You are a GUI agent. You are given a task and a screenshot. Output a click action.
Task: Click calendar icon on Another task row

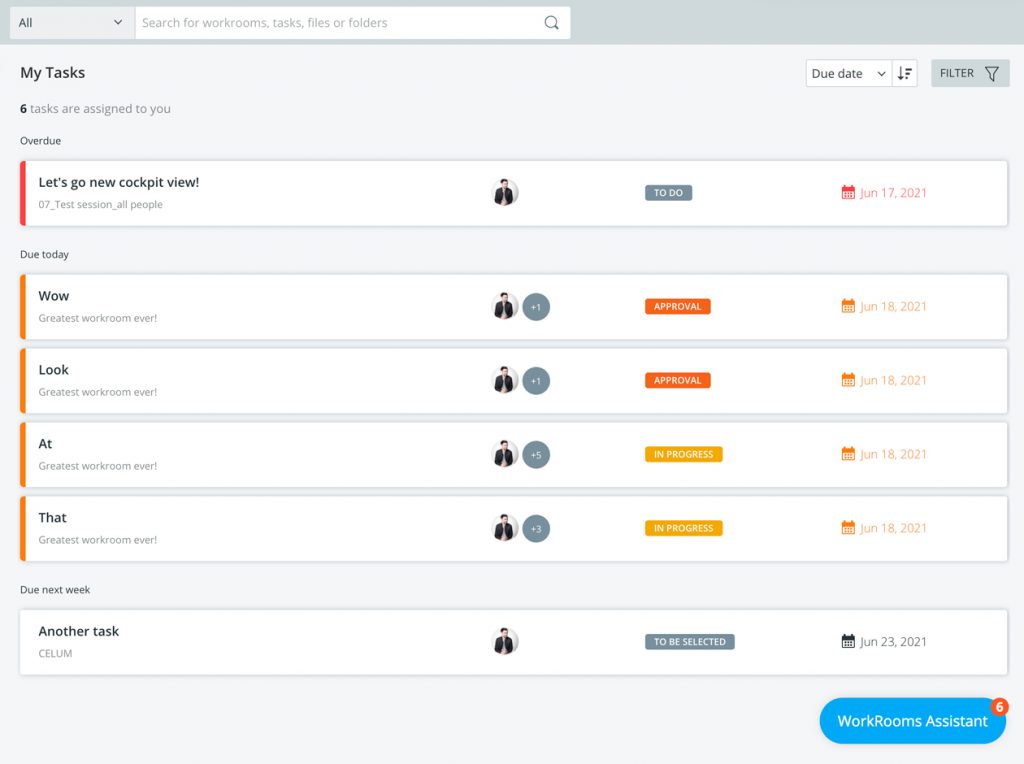coord(848,642)
